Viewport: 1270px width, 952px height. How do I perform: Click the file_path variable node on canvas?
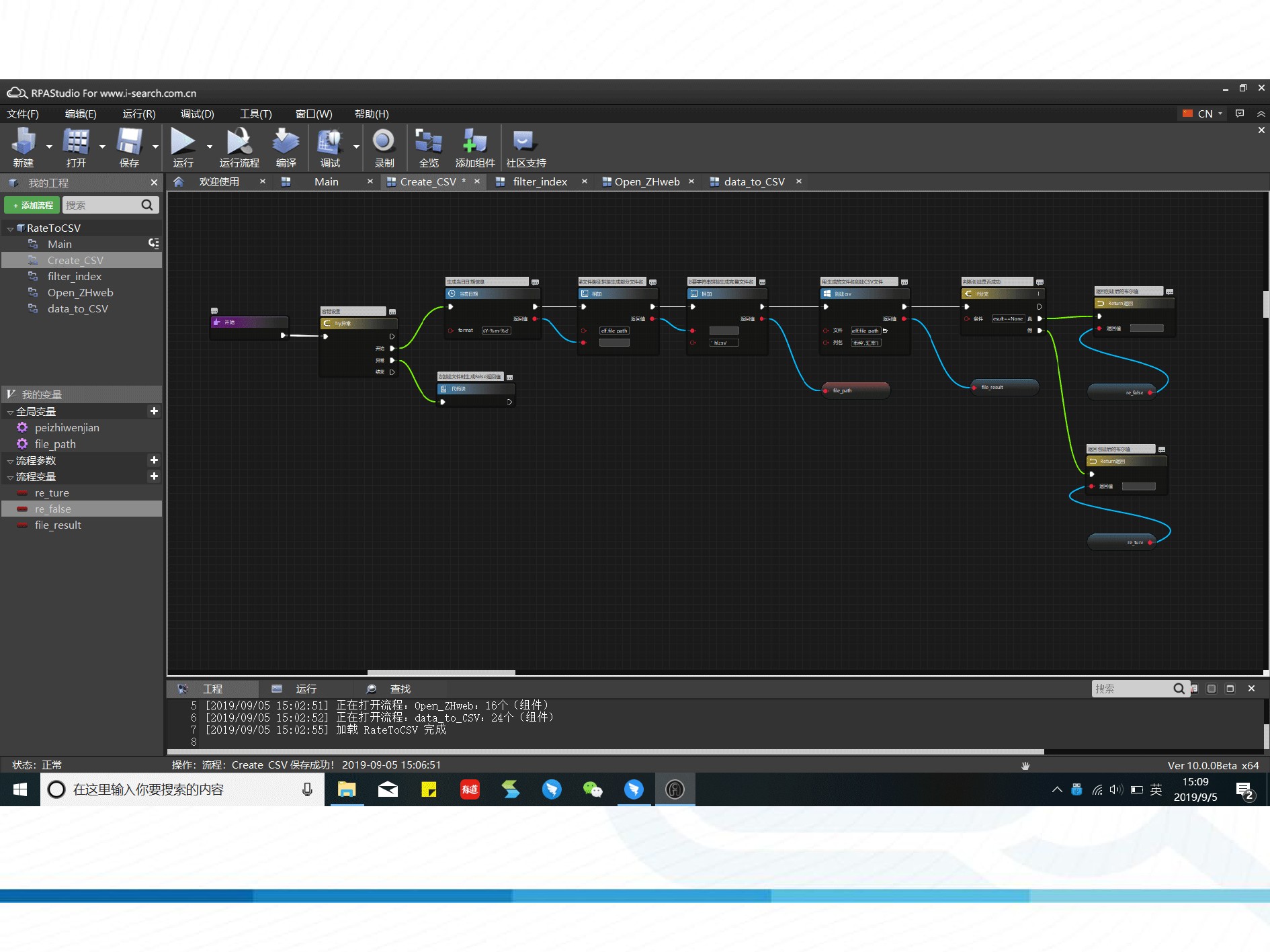point(856,390)
